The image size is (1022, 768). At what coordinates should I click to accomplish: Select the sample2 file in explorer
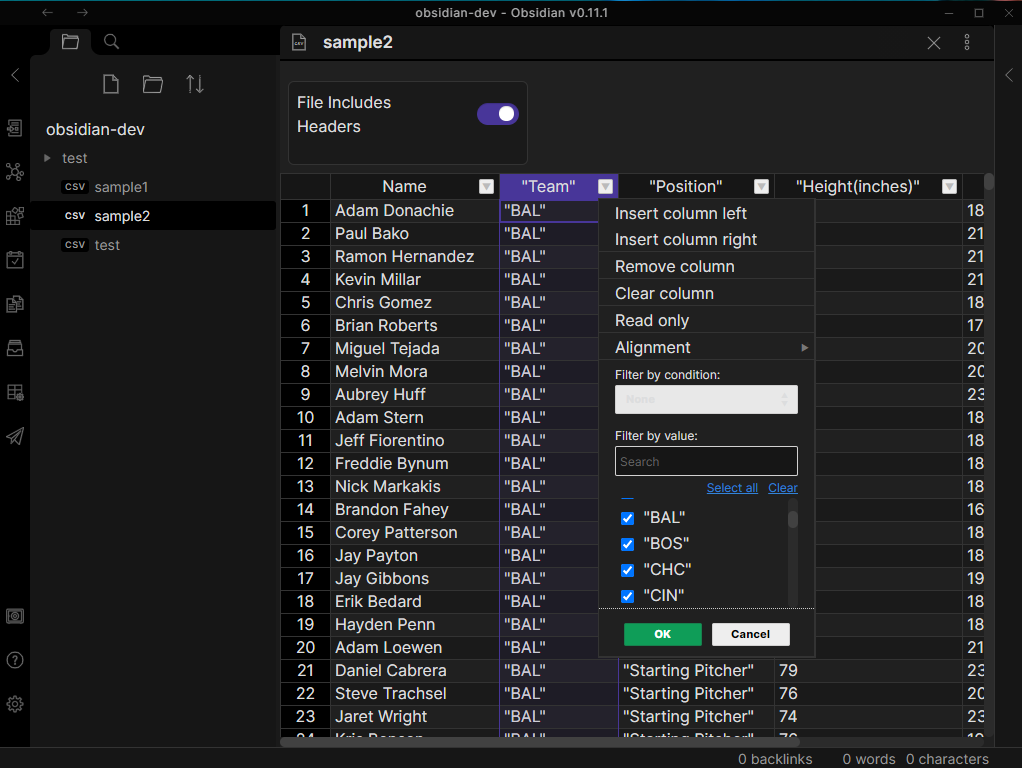154,216
